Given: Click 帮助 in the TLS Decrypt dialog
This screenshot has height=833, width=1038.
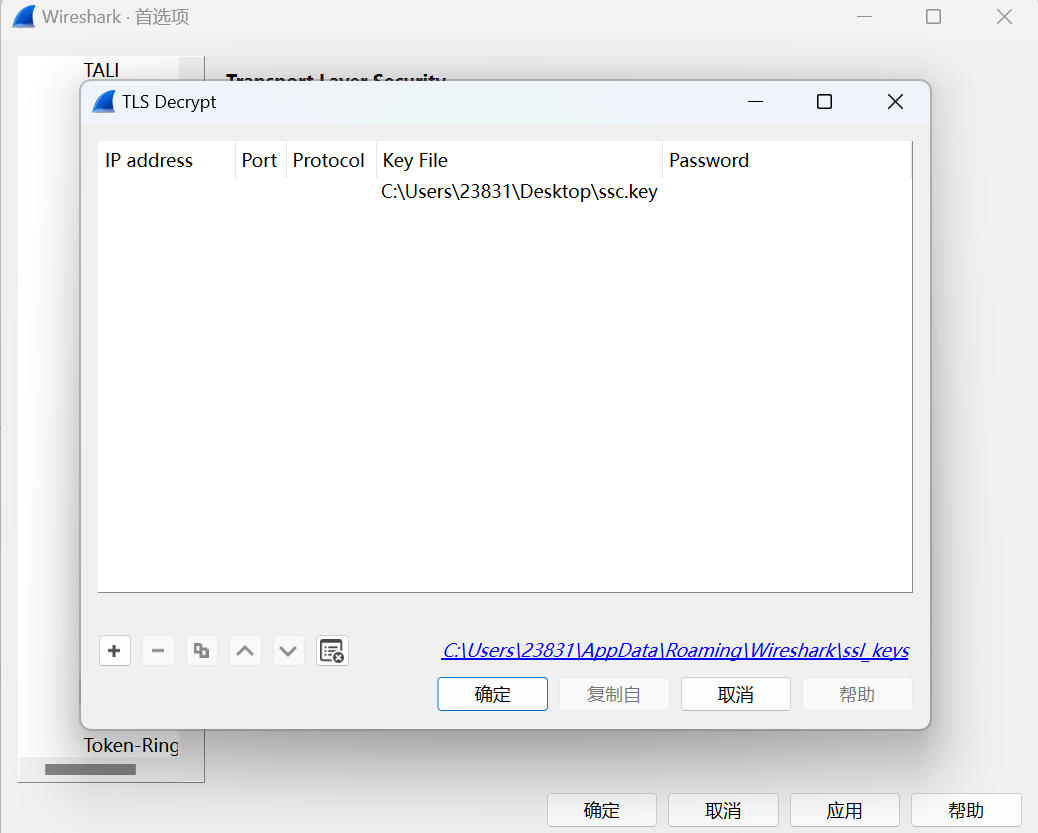Looking at the screenshot, I should pos(857,694).
